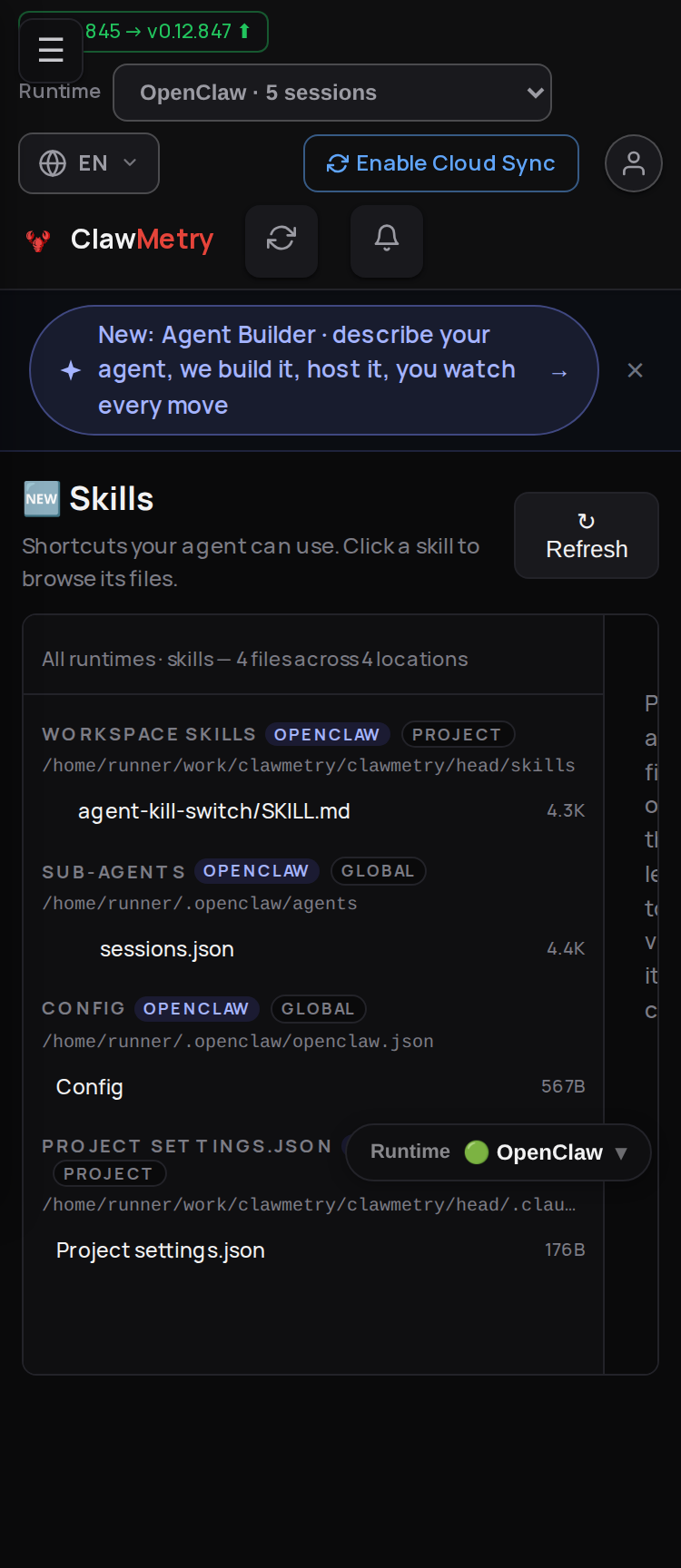Image resolution: width=681 pixels, height=1568 pixels.
Task: Click the refresh arrows icon beside ClawMetry
Action: (x=281, y=240)
